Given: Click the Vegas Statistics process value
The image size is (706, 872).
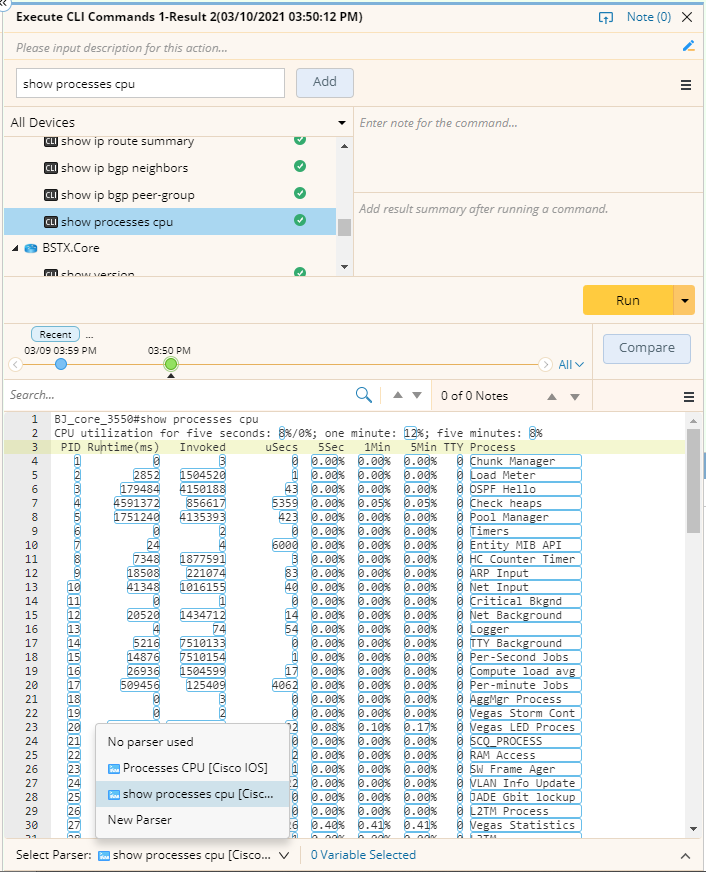Looking at the screenshot, I should (525, 825).
